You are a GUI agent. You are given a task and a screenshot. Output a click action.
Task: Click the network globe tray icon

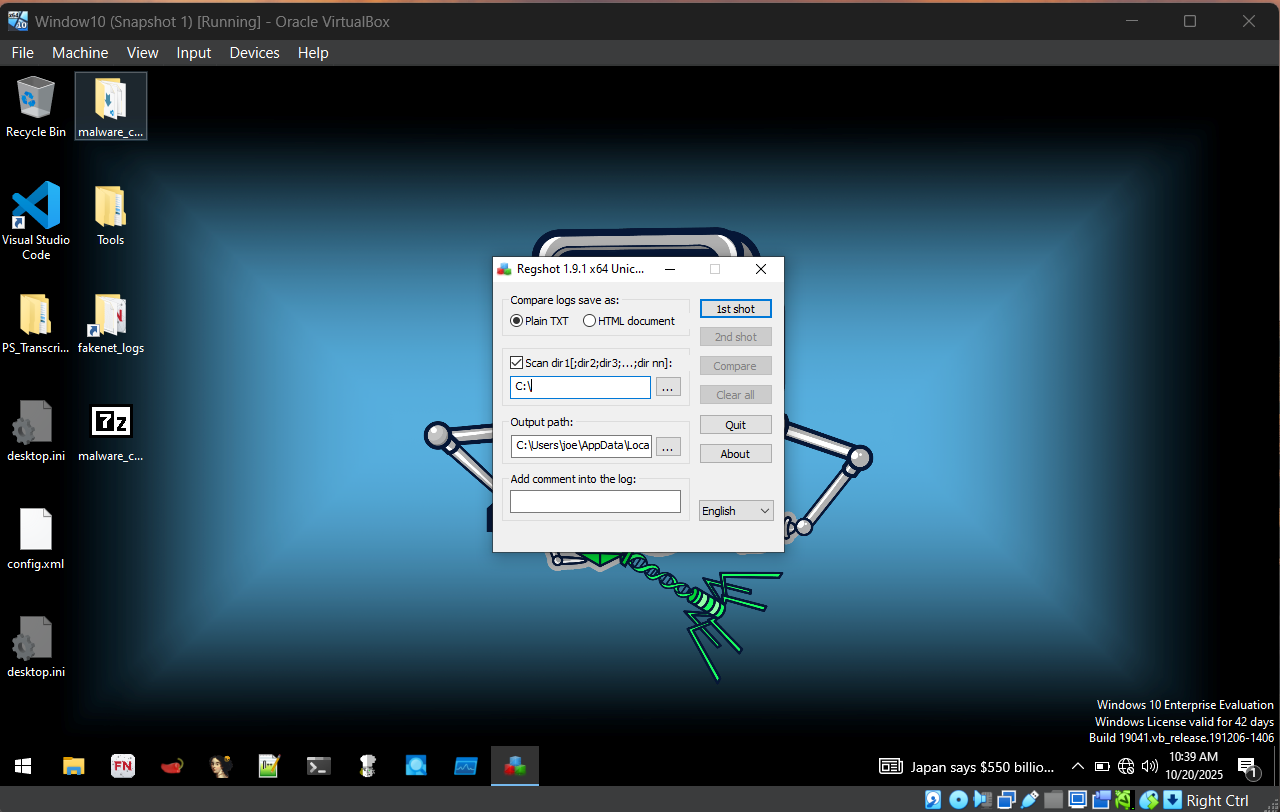[1125, 767]
